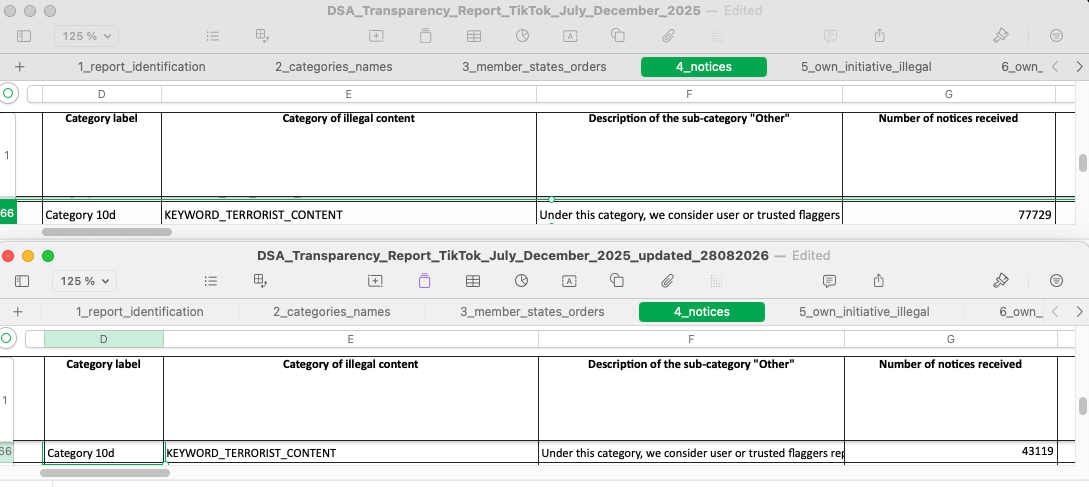Click Pivot Table icon in background window
Image resolution: width=1089 pixels, height=487 pixels.
[x=263, y=35]
